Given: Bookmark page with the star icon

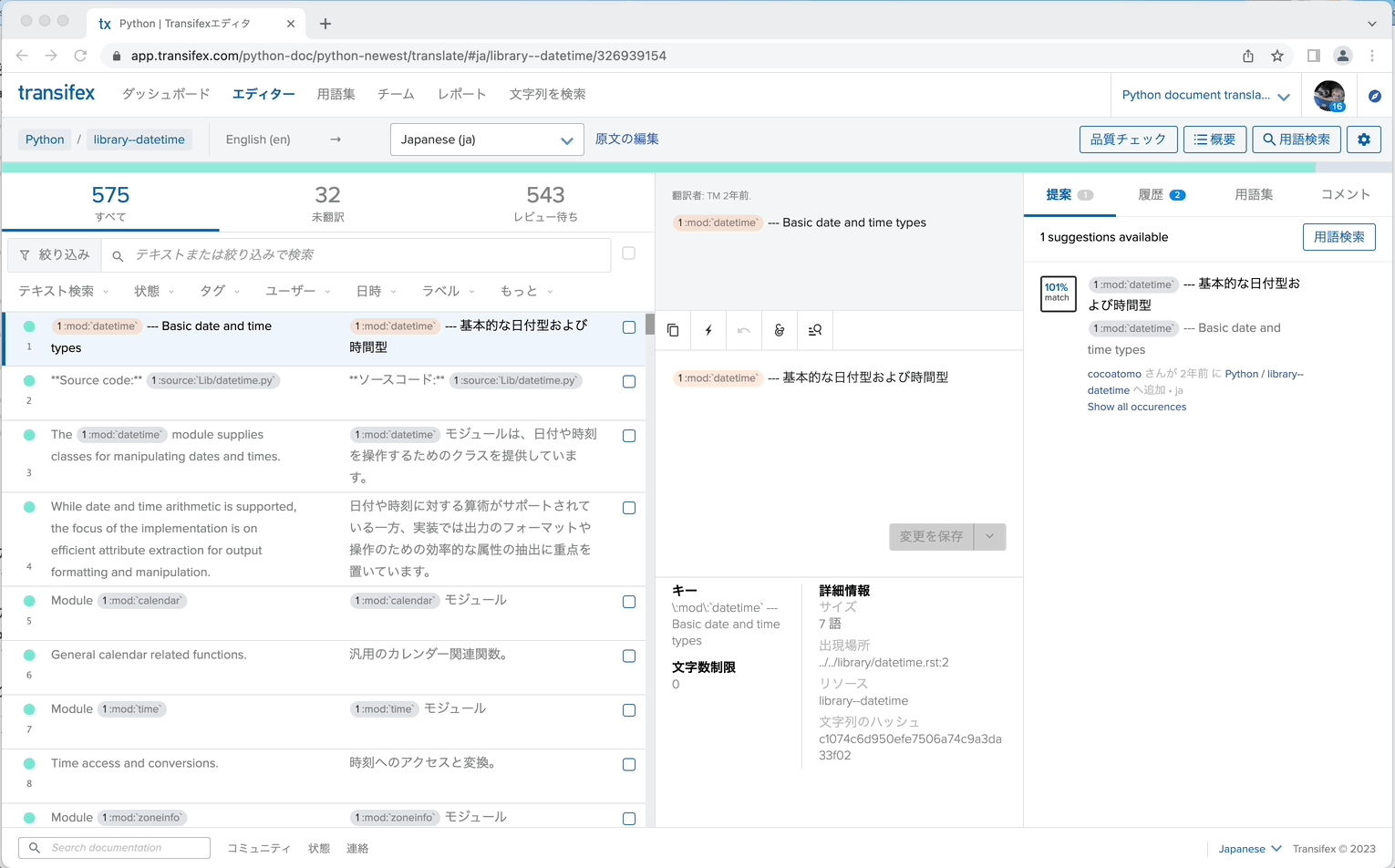Looking at the screenshot, I should pyautogui.click(x=1277, y=56).
